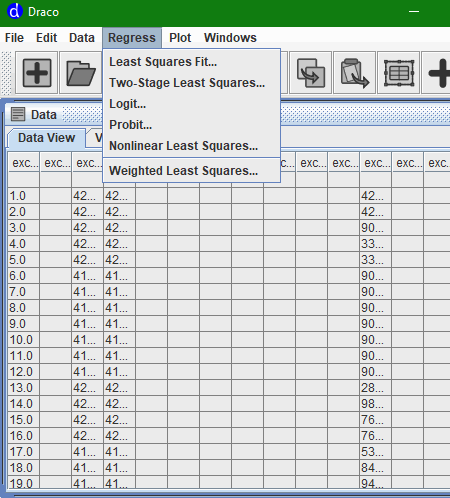
Task: Click the 33... cell in row 4.0
Action: point(376,244)
